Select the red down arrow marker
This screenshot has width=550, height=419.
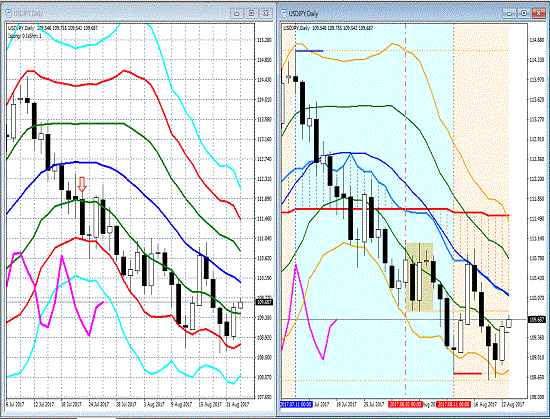(82, 184)
